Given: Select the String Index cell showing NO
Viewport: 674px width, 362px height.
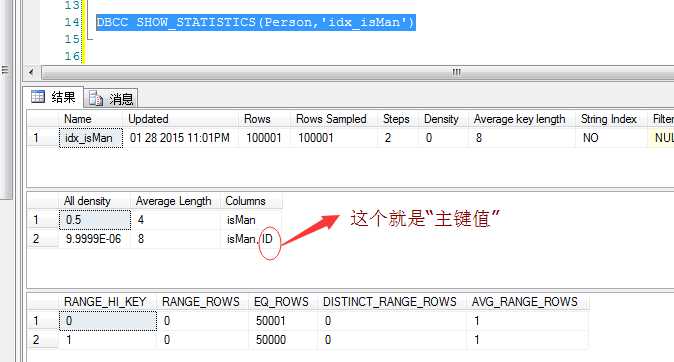Looking at the screenshot, I should 611,138.
